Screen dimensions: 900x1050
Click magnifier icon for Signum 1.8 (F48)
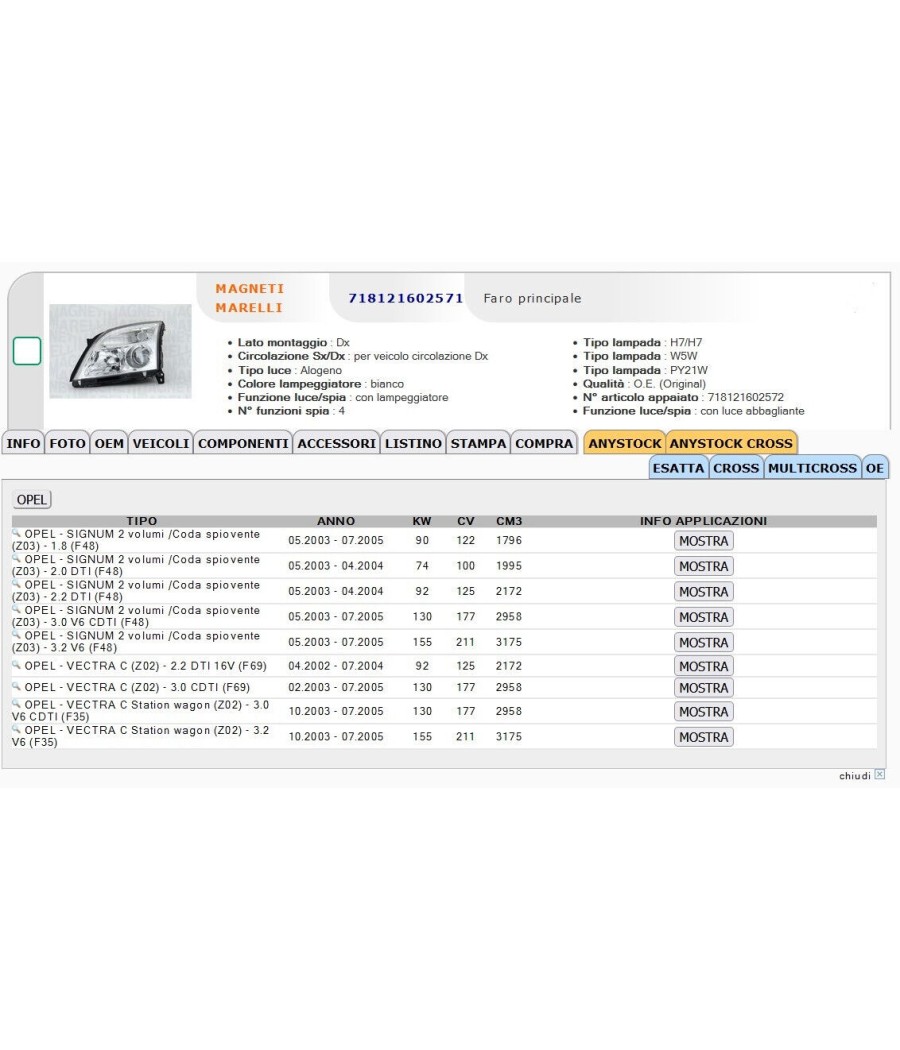point(17,533)
